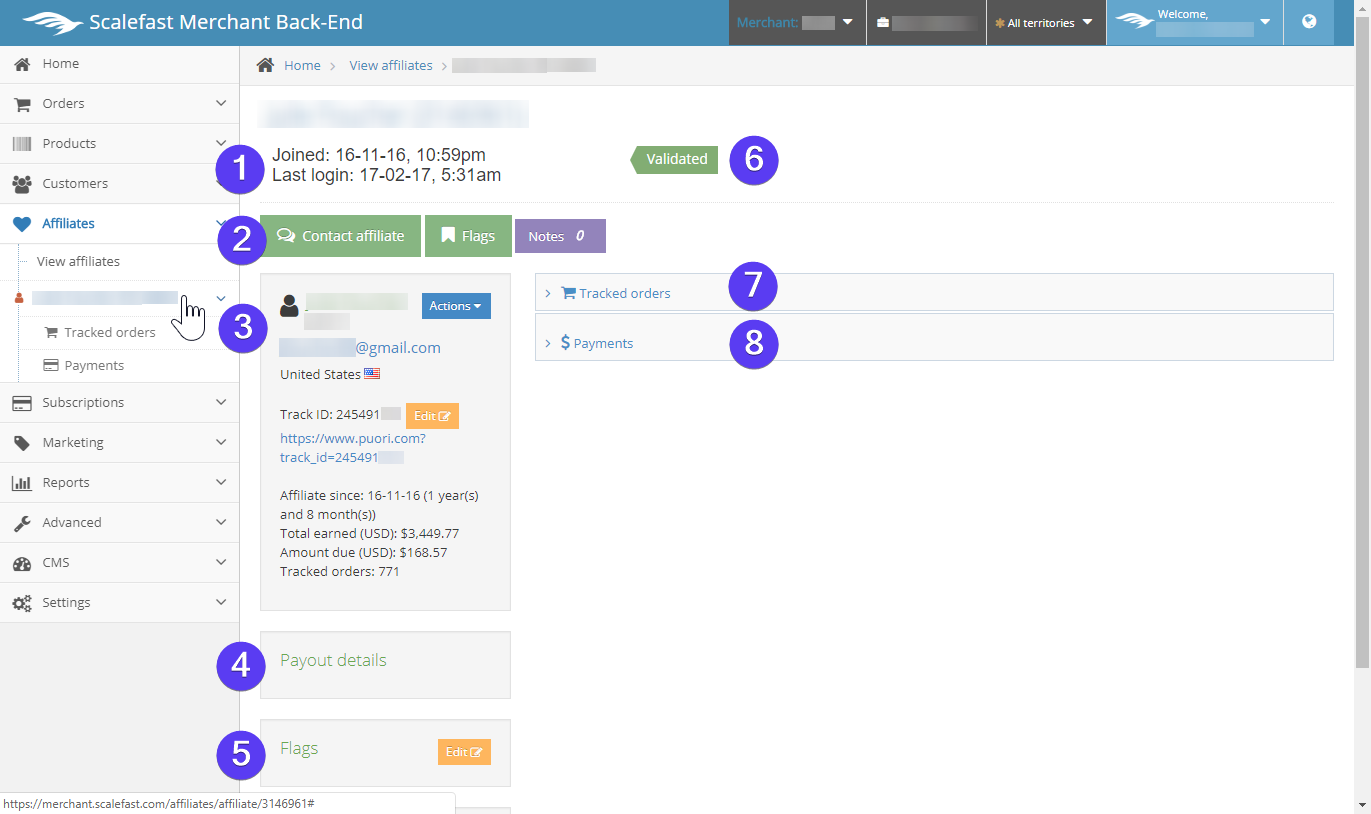This screenshot has width=1371, height=814.
Task: Click the green Flags button
Action: click(468, 236)
